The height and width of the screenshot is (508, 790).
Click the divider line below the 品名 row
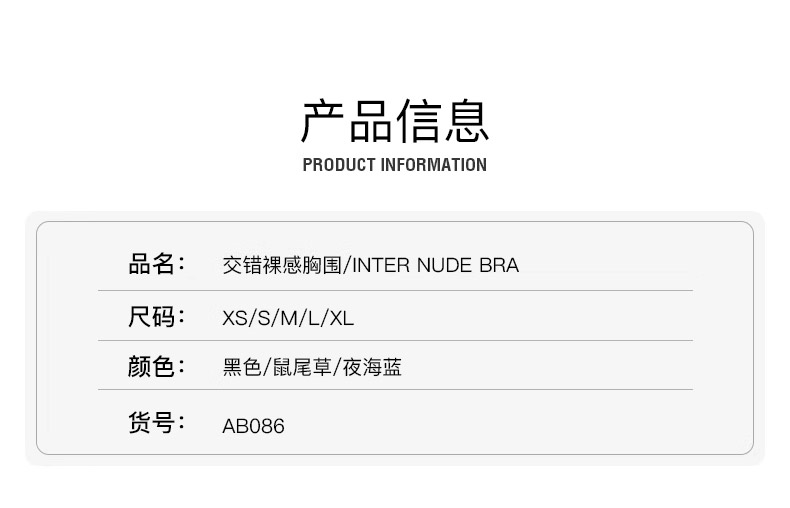[x=395, y=291]
